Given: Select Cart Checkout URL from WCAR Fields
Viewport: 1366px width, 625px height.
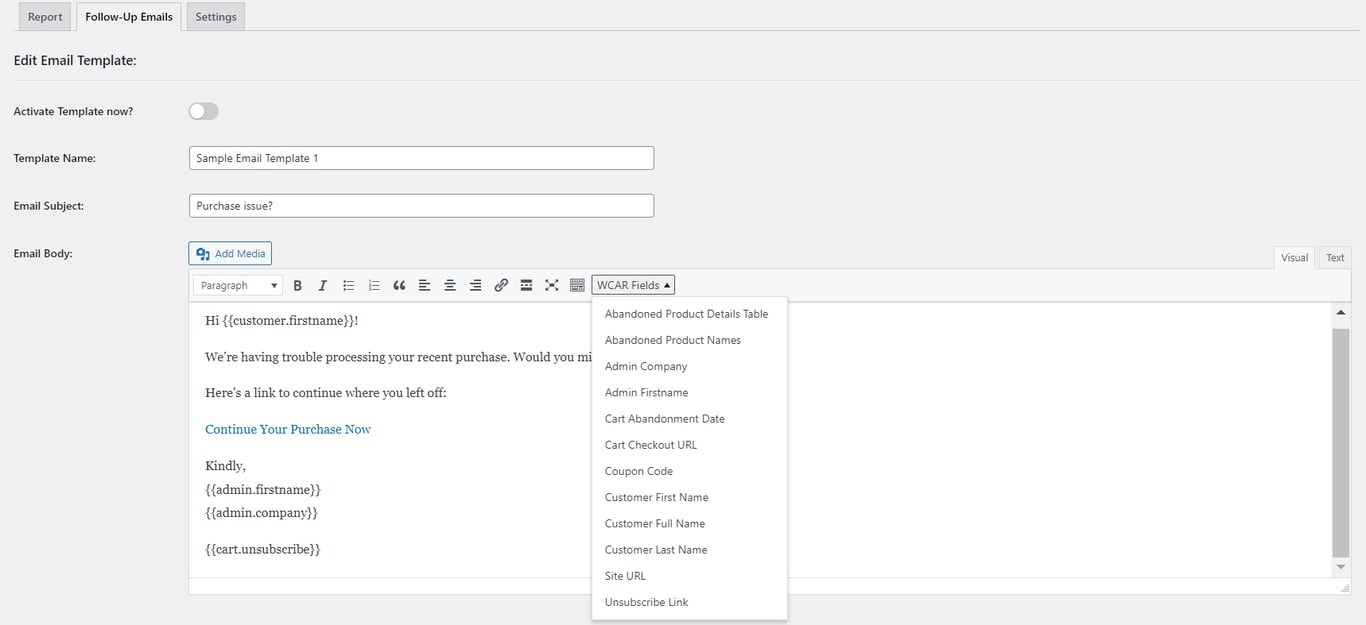Looking at the screenshot, I should pyautogui.click(x=650, y=444).
